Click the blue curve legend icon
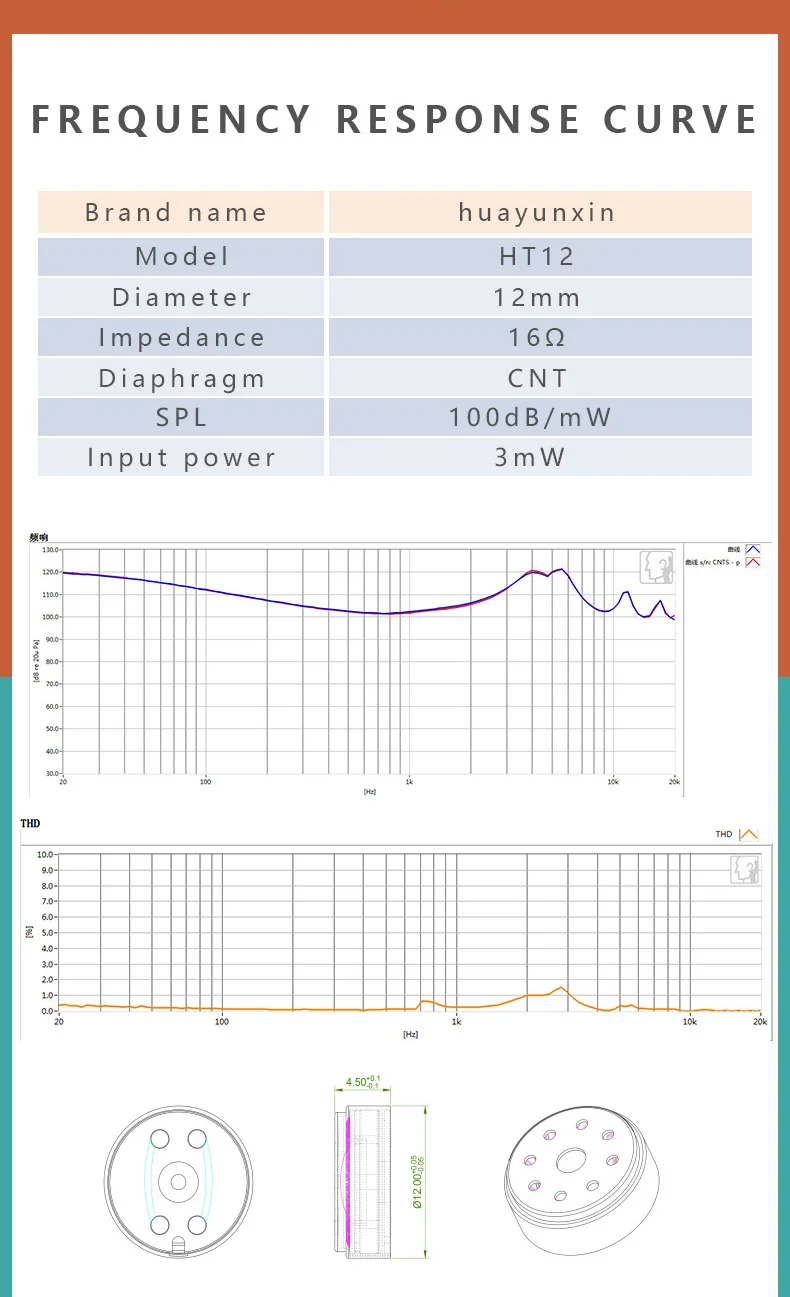Image resolution: width=790 pixels, height=1297 pixels. click(x=753, y=549)
